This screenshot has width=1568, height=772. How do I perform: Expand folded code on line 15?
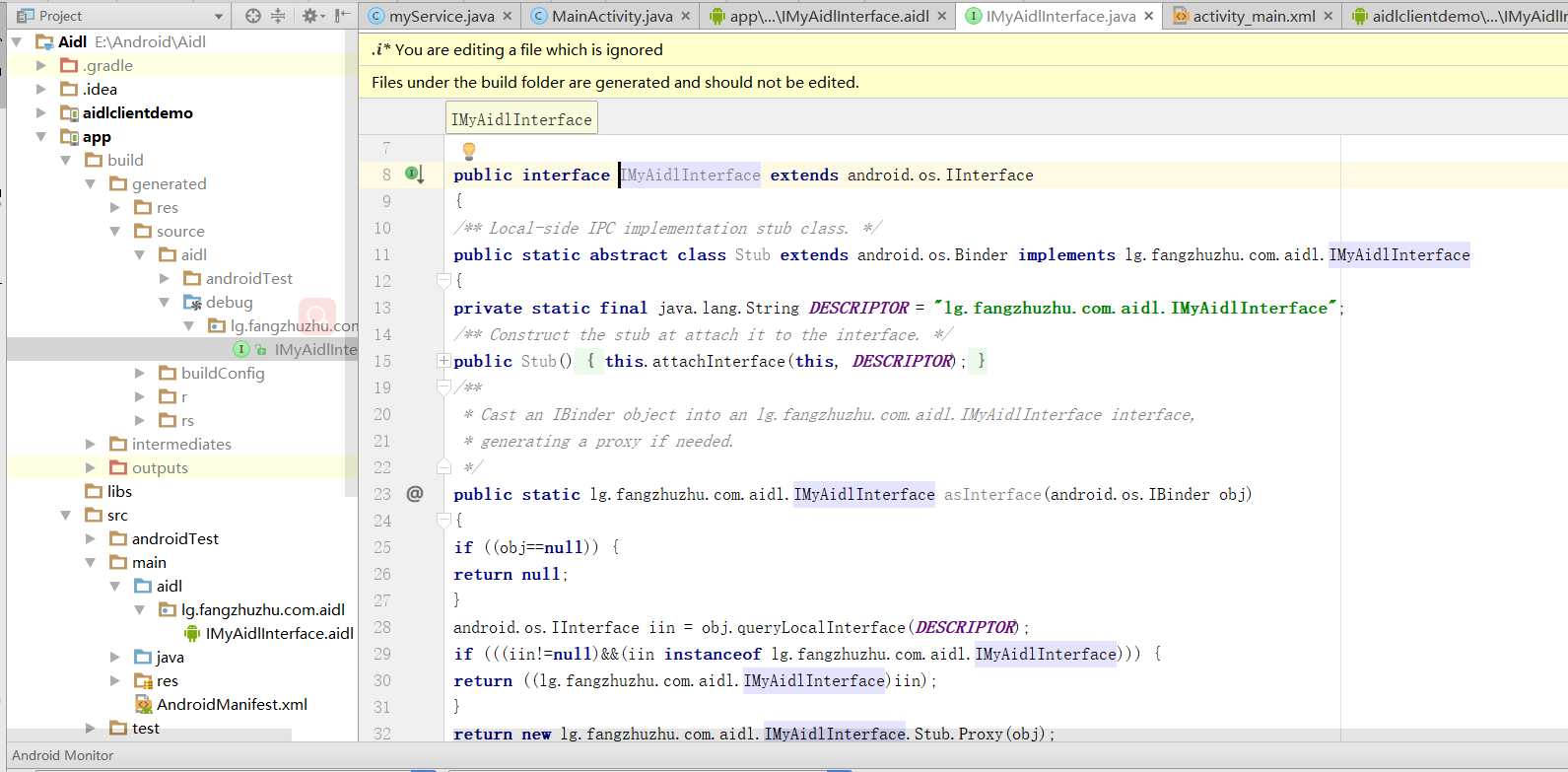(443, 361)
